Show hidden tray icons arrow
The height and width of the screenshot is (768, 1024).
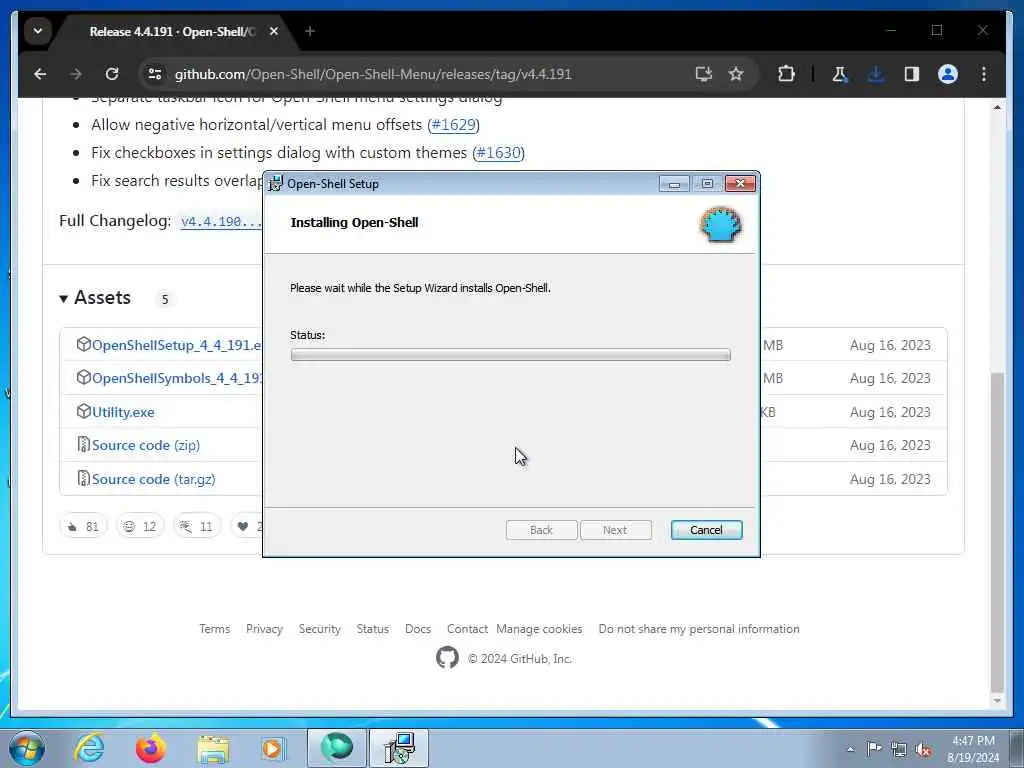tap(850, 749)
